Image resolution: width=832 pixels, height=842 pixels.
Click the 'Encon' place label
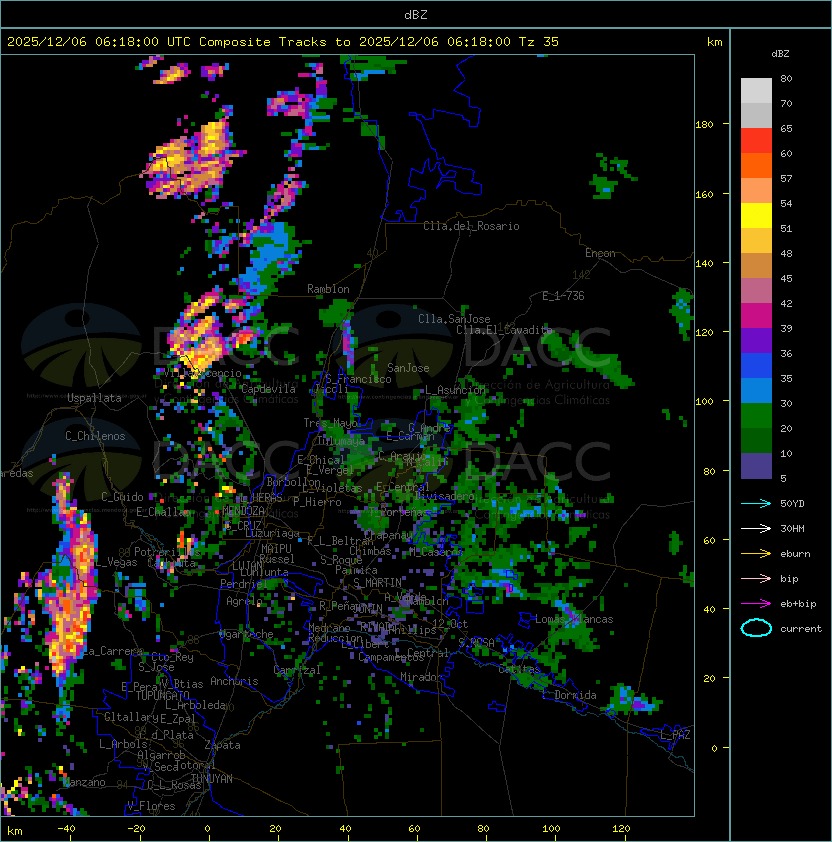(x=600, y=253)
